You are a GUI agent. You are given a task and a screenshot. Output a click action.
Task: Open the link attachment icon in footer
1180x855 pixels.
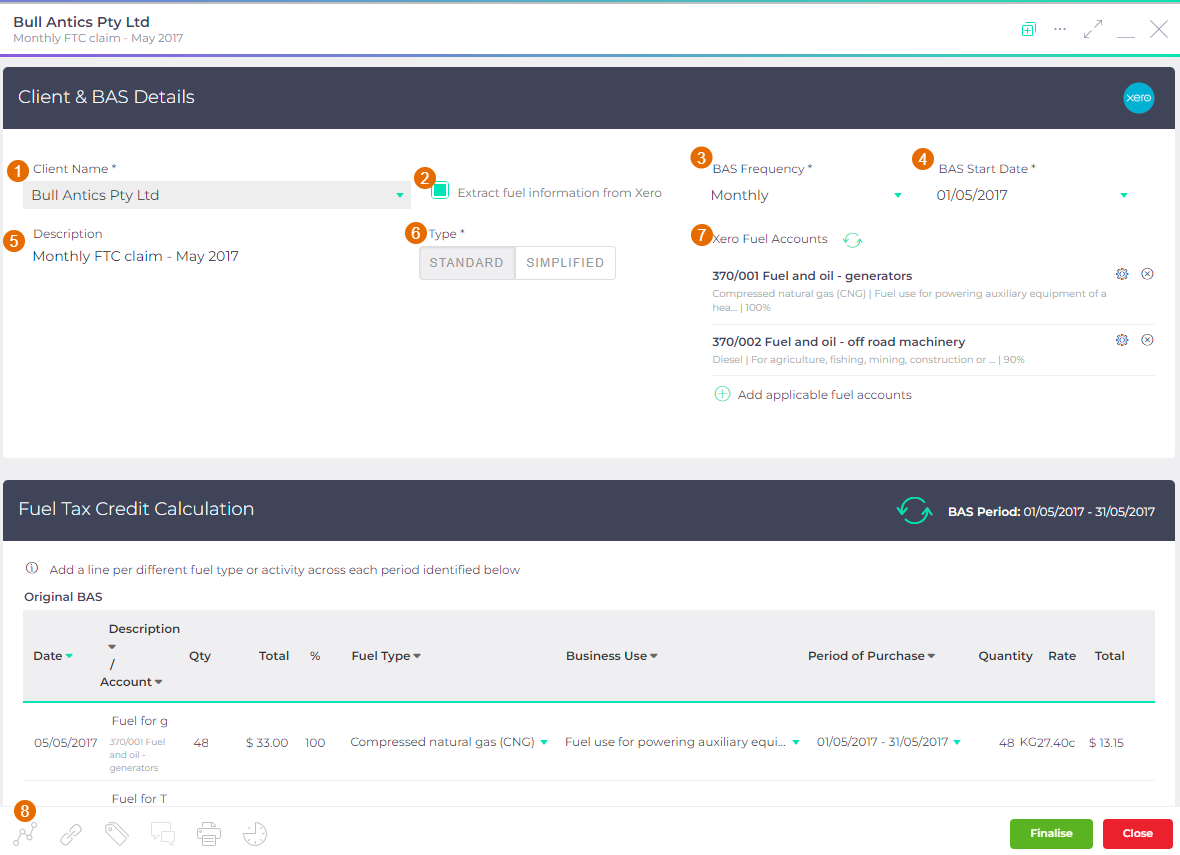pos(71,834)
